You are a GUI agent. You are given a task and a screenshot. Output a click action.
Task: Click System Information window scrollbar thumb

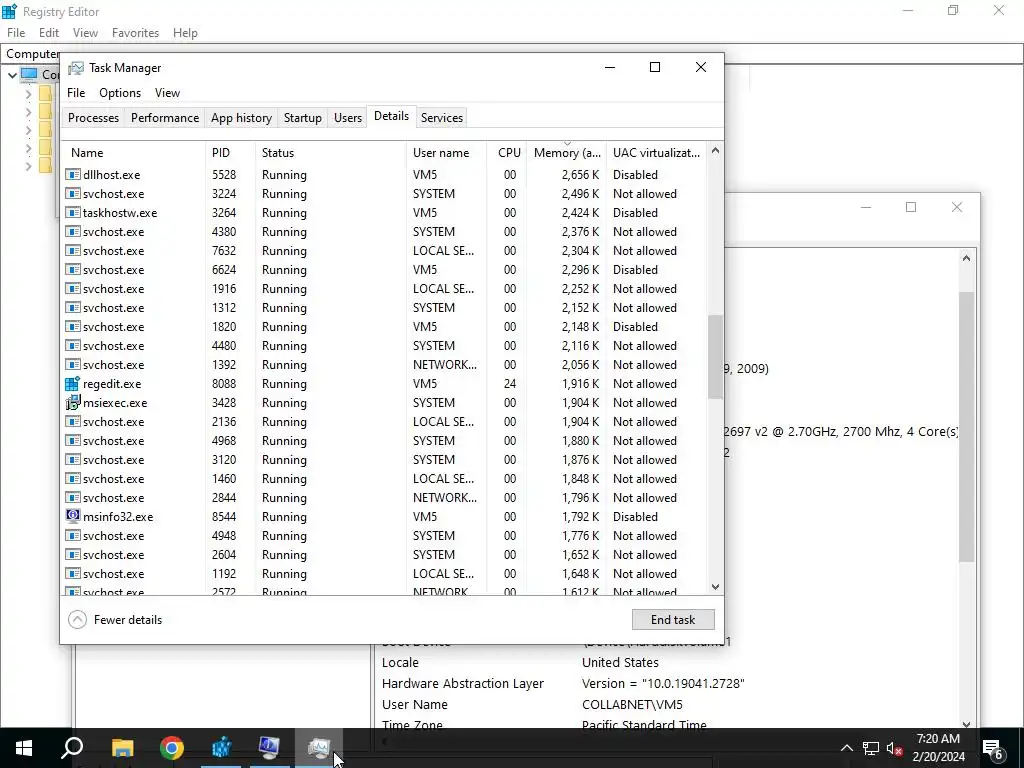pyautogui.click(x=967, y=426)
